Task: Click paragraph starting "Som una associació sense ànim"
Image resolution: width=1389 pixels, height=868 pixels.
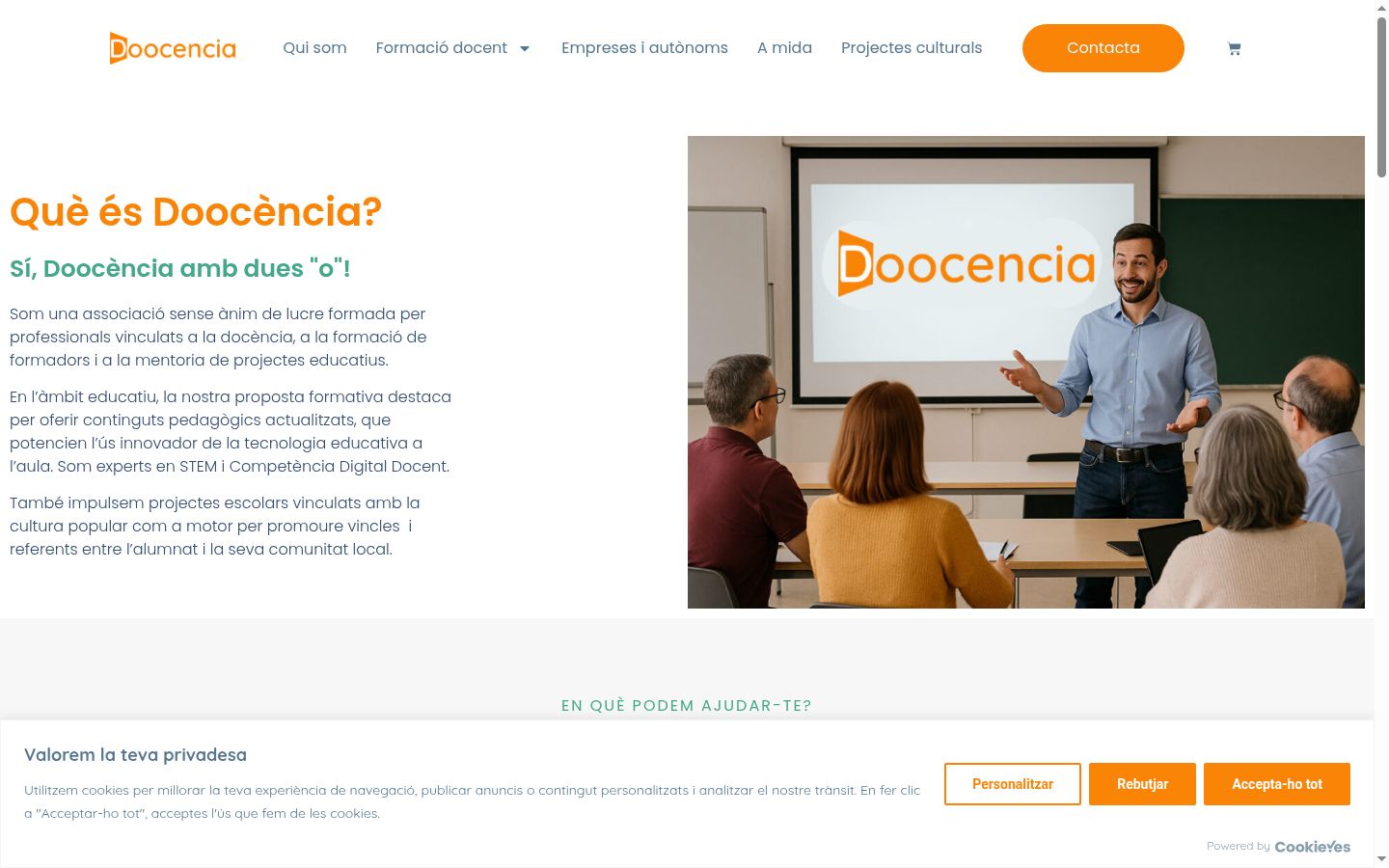Action: (x=218, y=338)
